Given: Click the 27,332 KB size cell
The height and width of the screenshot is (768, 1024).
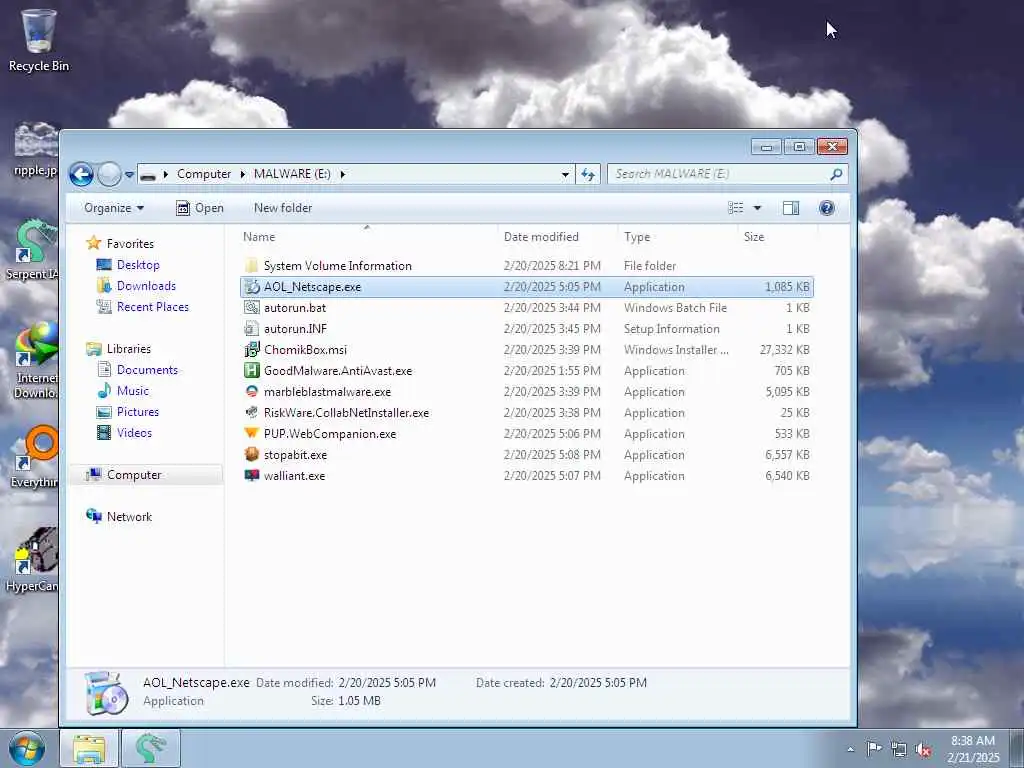Looking at the screenshot, I should click(x=784, y=350).
